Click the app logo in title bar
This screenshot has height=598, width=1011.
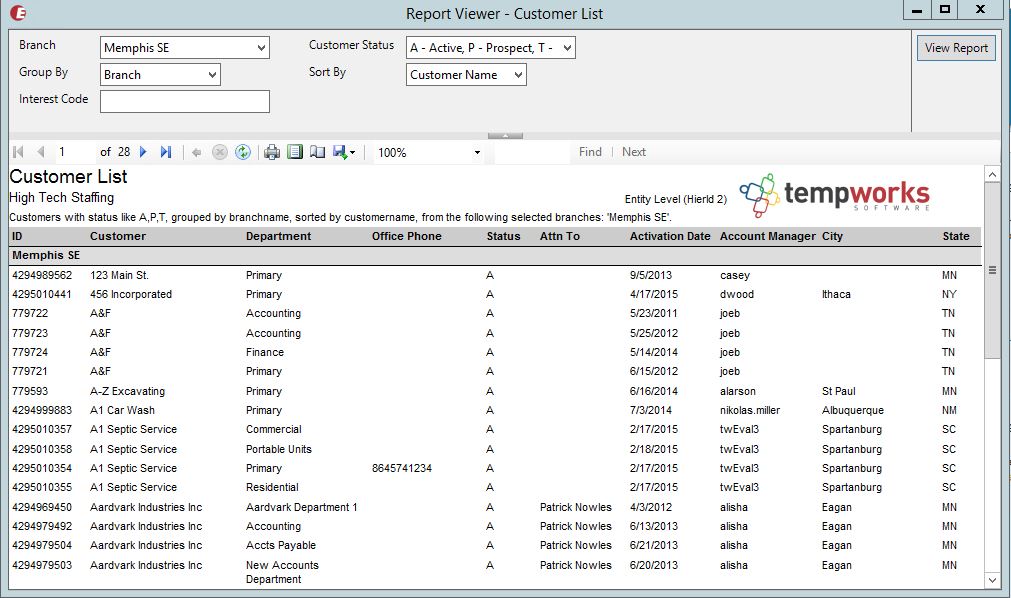tap(18, 13)
